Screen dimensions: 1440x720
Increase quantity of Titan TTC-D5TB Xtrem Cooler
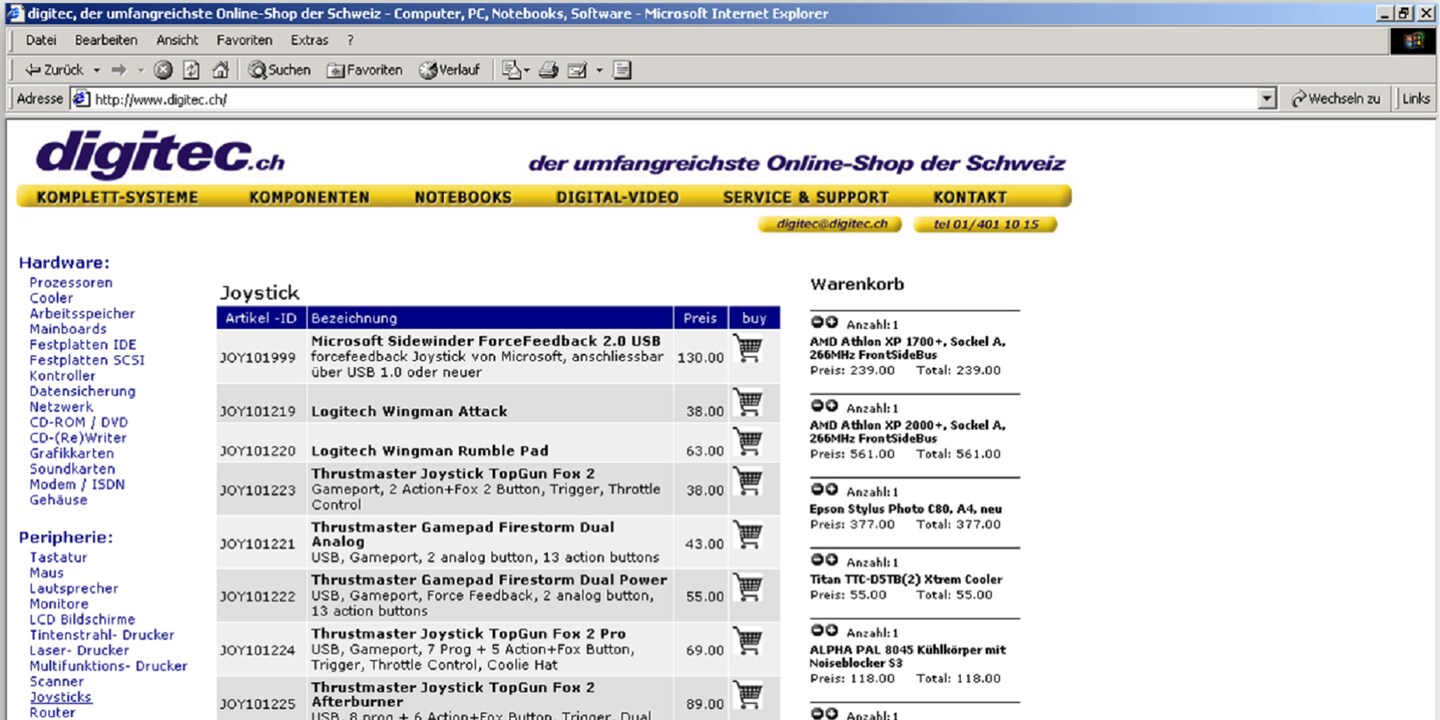pyautogui.click(x=831, y=560)
